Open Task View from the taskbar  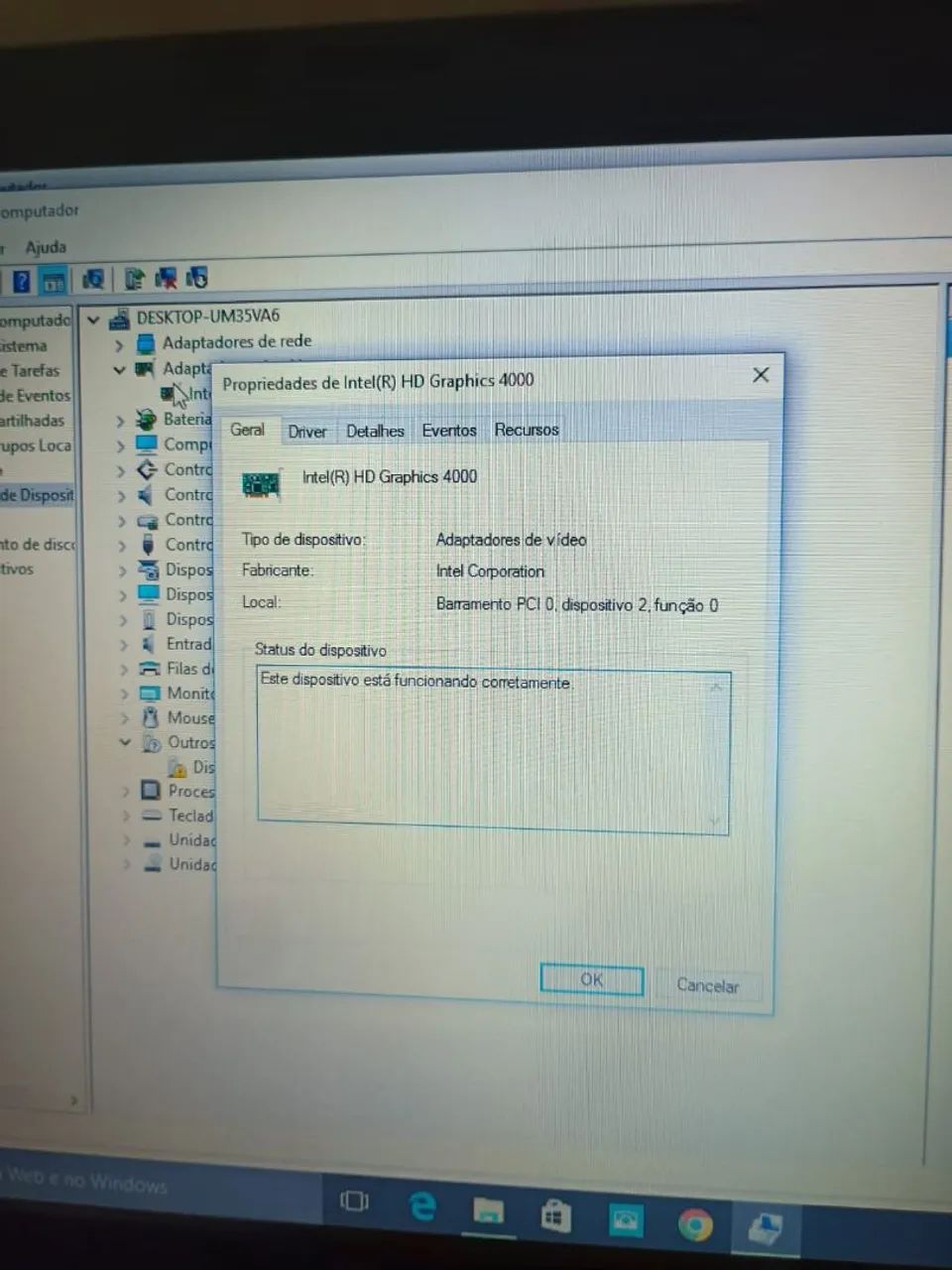point(354,1202)
